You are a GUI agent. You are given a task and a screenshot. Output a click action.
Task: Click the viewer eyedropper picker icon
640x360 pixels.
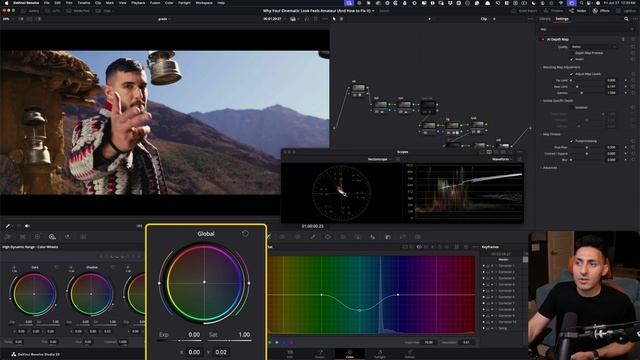click(8, 226)
